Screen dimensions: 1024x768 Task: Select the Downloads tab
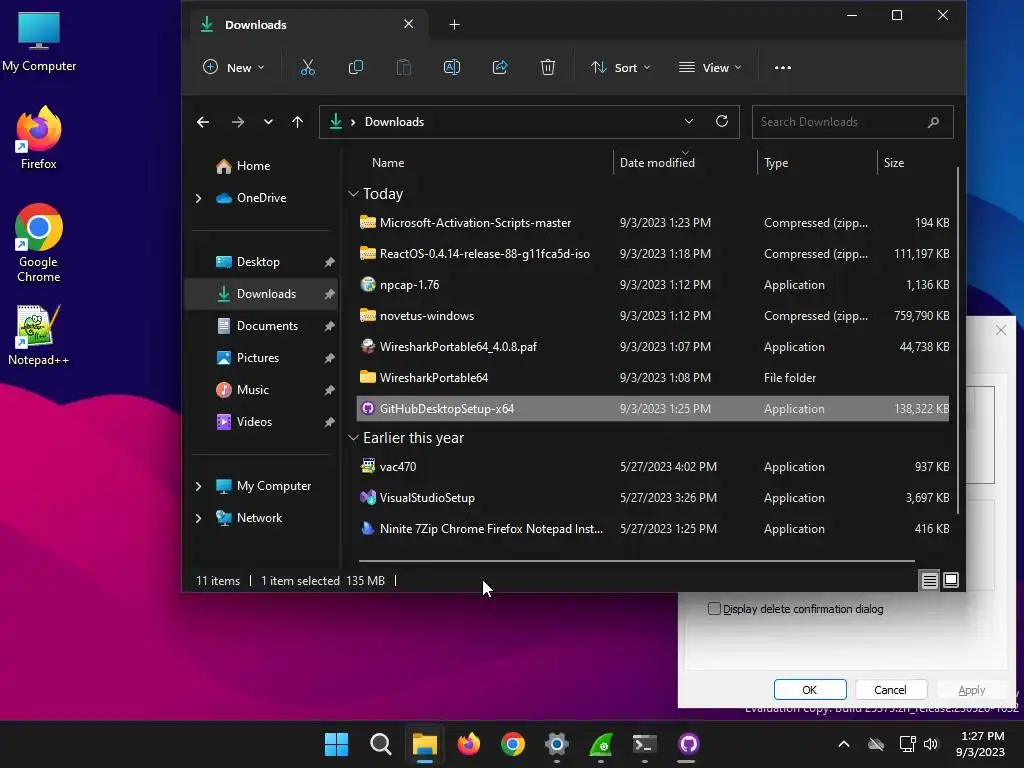coord(308,25)
